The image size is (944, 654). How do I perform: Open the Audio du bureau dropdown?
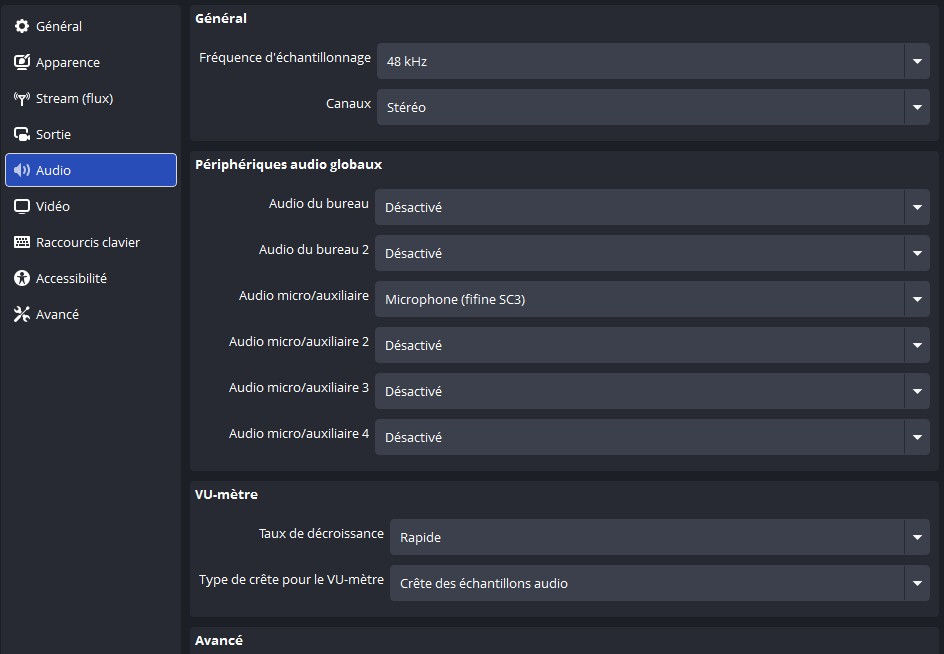652,207
